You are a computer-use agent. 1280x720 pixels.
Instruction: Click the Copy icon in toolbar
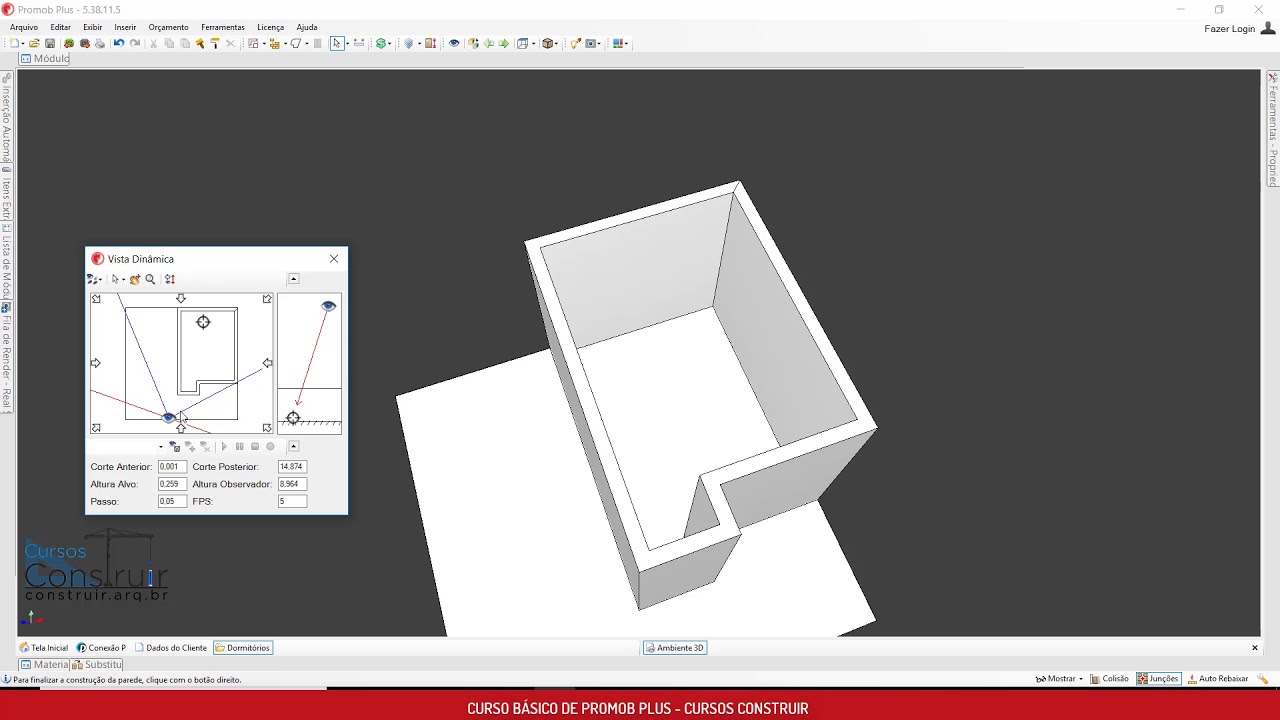(x=169, y=43)
